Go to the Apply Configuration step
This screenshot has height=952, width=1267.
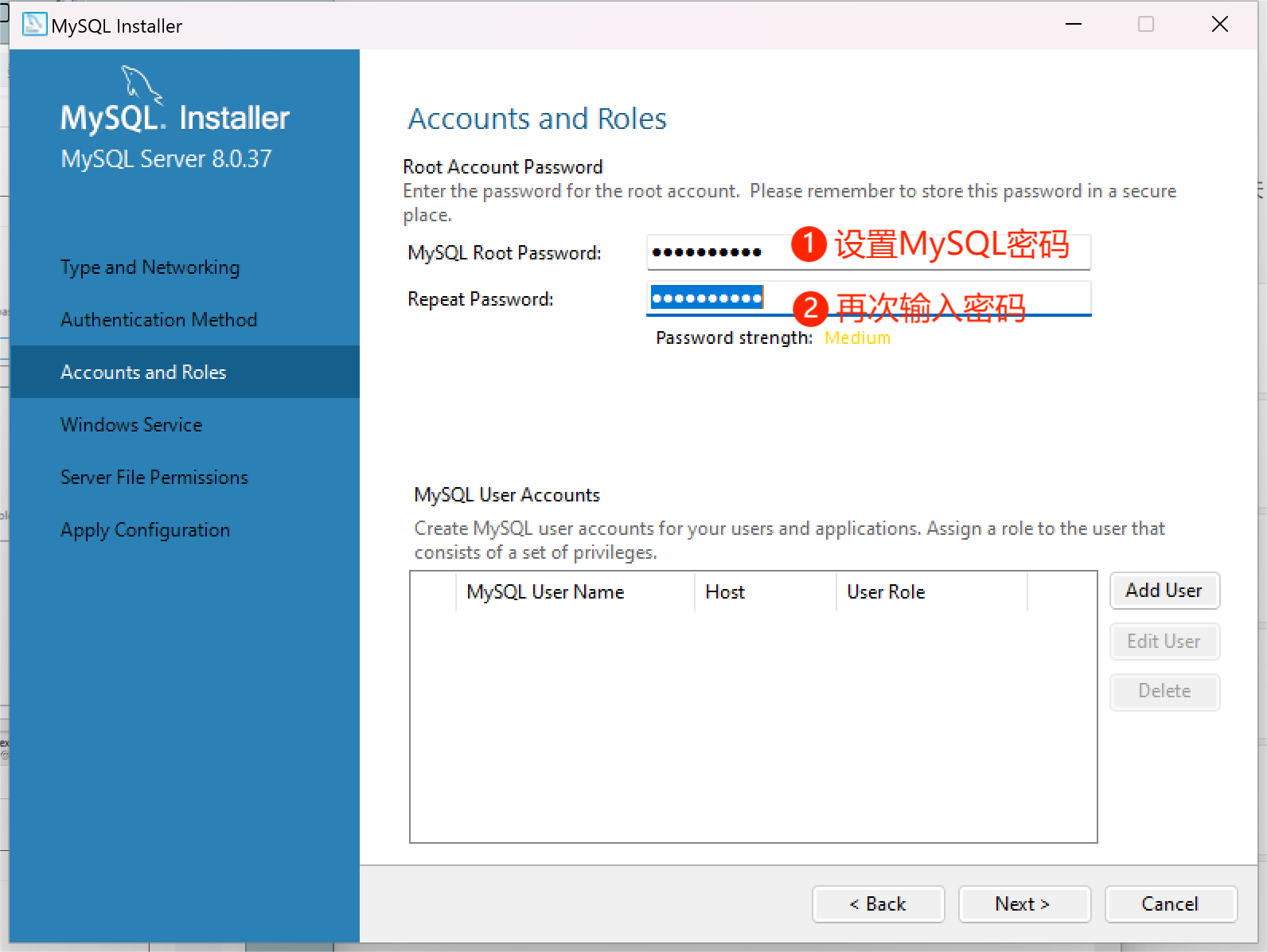pyautogui.click(x=145, y=530)
